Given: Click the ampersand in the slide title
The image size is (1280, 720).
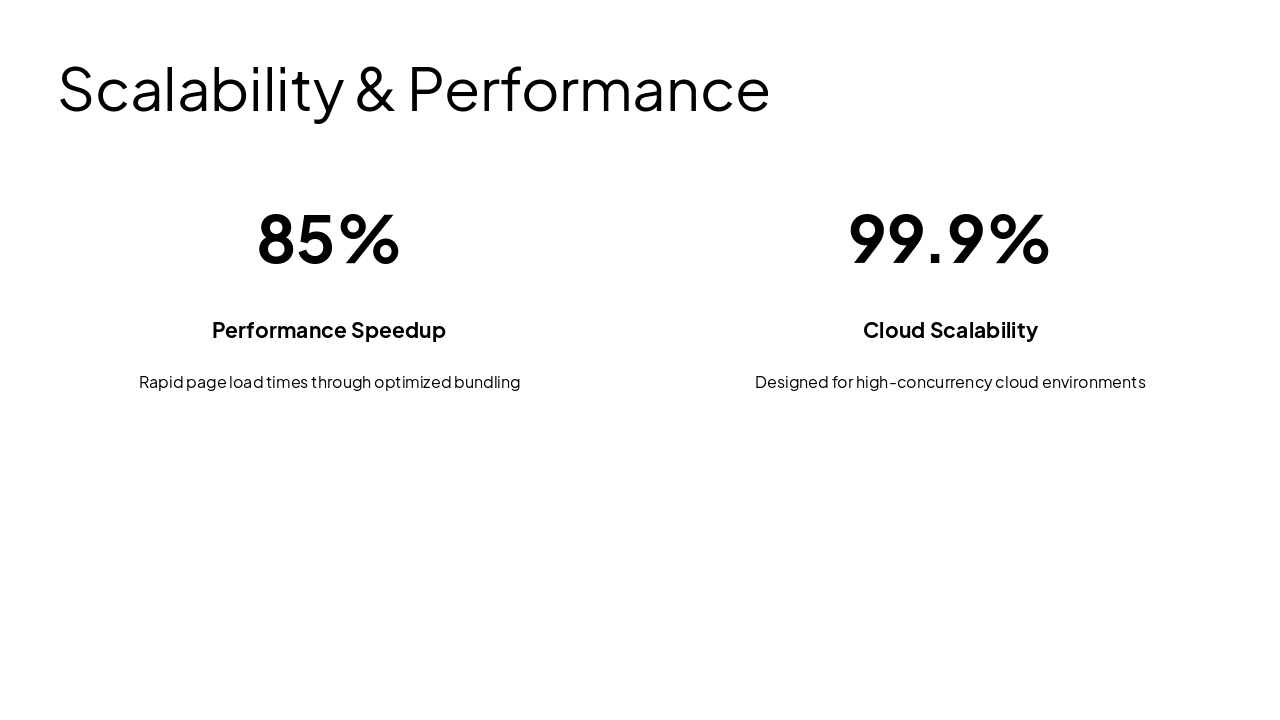Looking at the screenshot, I should point(375,90).
